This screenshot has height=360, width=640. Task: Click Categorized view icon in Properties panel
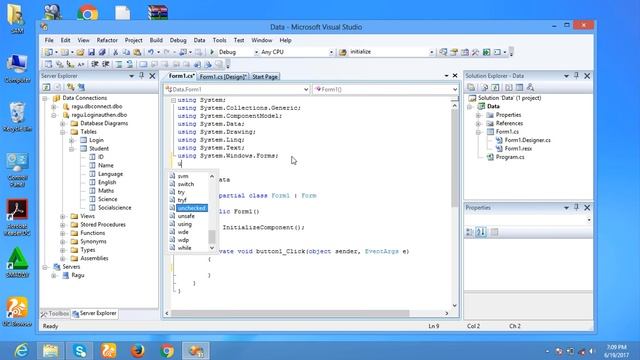coord(470,232)
